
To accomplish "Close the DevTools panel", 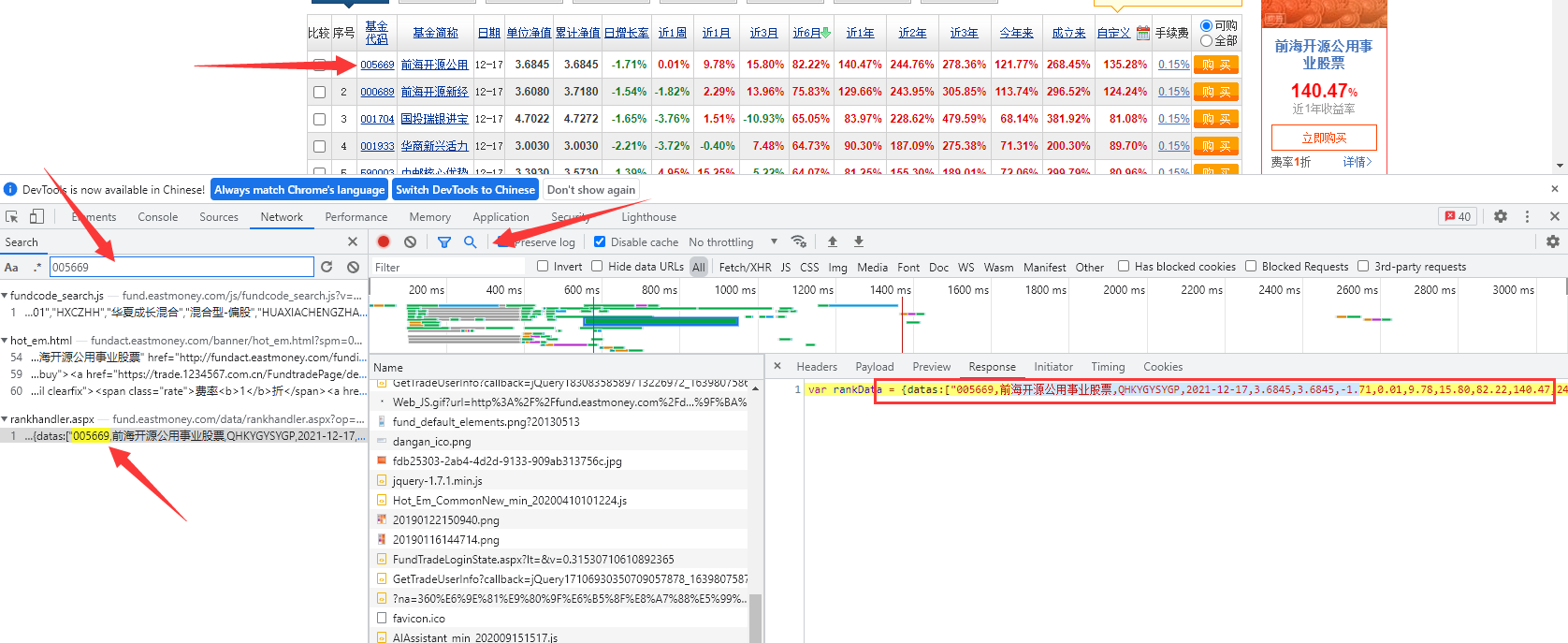I will pyautogui.click(x=1555, y=216).
